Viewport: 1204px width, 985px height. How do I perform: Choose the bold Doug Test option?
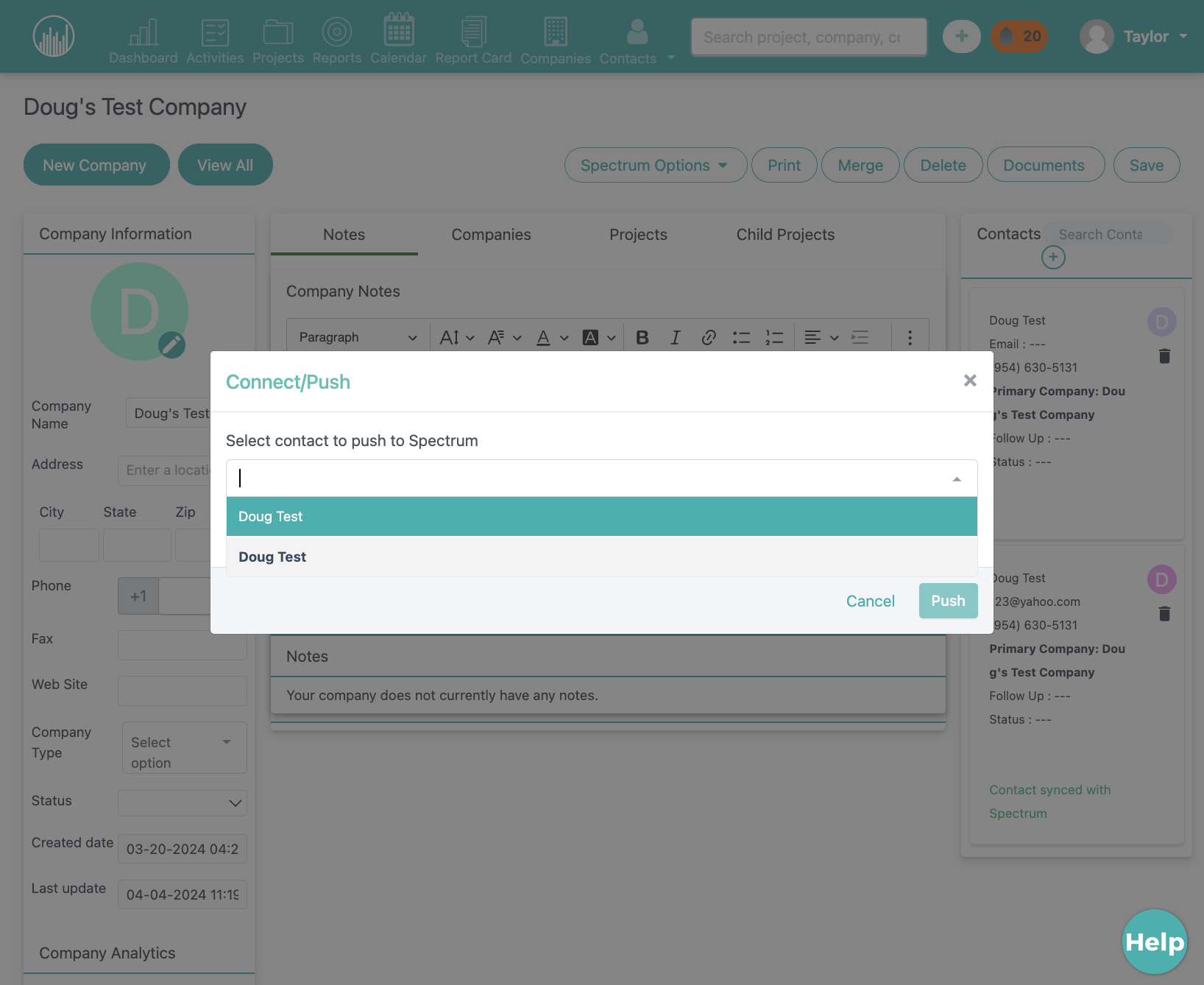click(x=602, y=557)
